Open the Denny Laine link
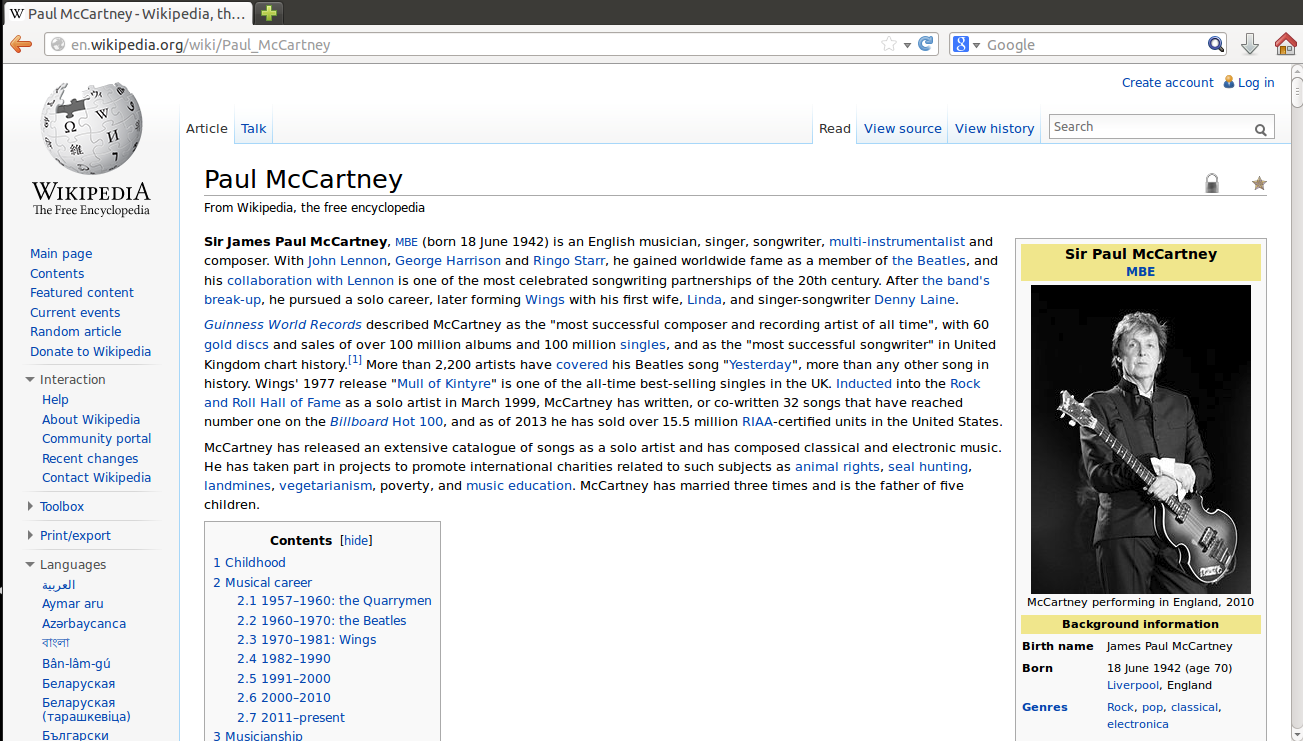 point(915,300)
